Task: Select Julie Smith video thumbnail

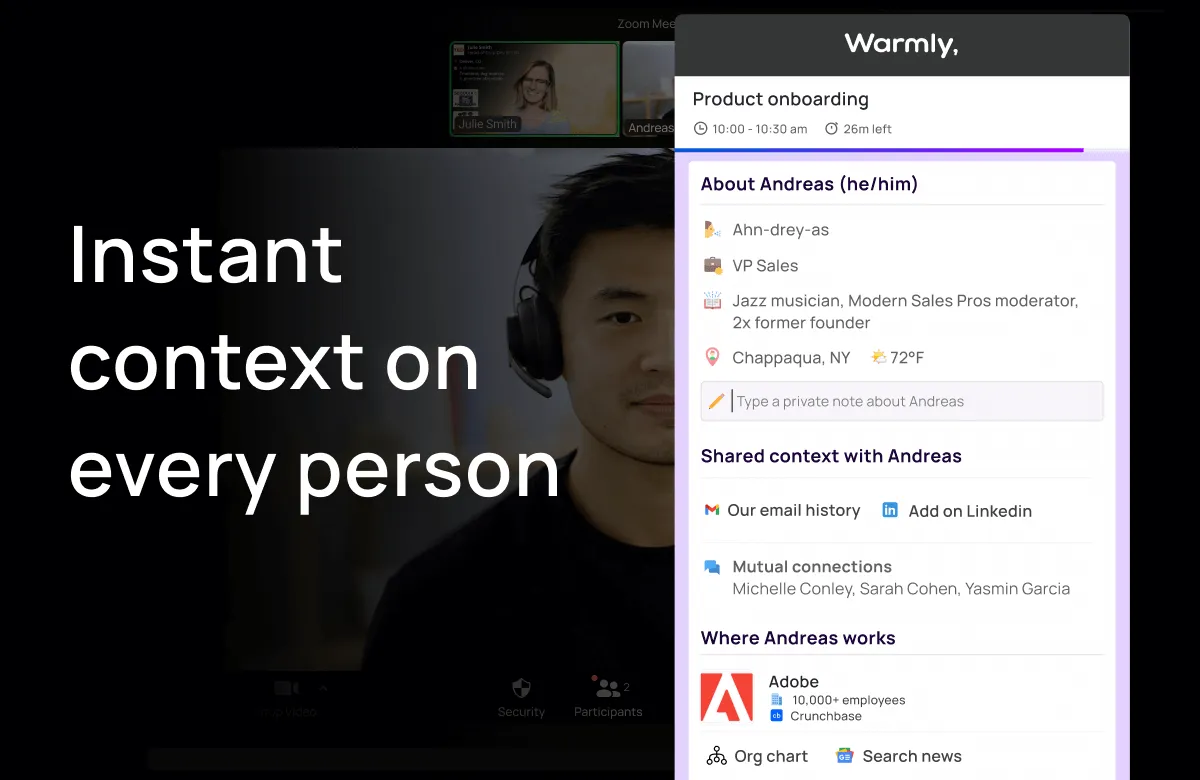Action: click(x=535, y=88)
